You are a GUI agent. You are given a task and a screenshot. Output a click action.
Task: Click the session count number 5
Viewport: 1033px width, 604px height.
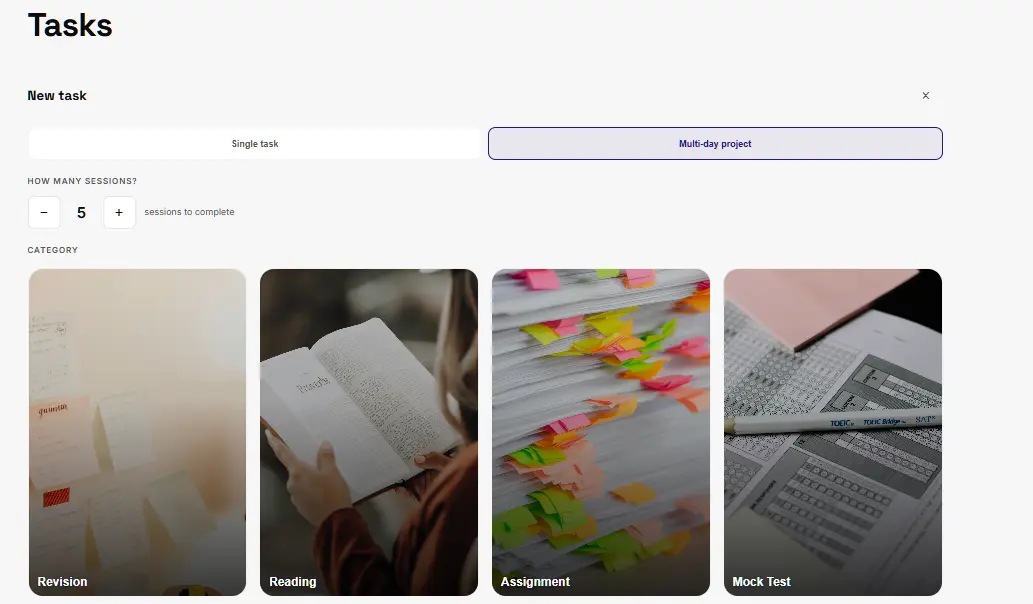[x=82, y=213]
